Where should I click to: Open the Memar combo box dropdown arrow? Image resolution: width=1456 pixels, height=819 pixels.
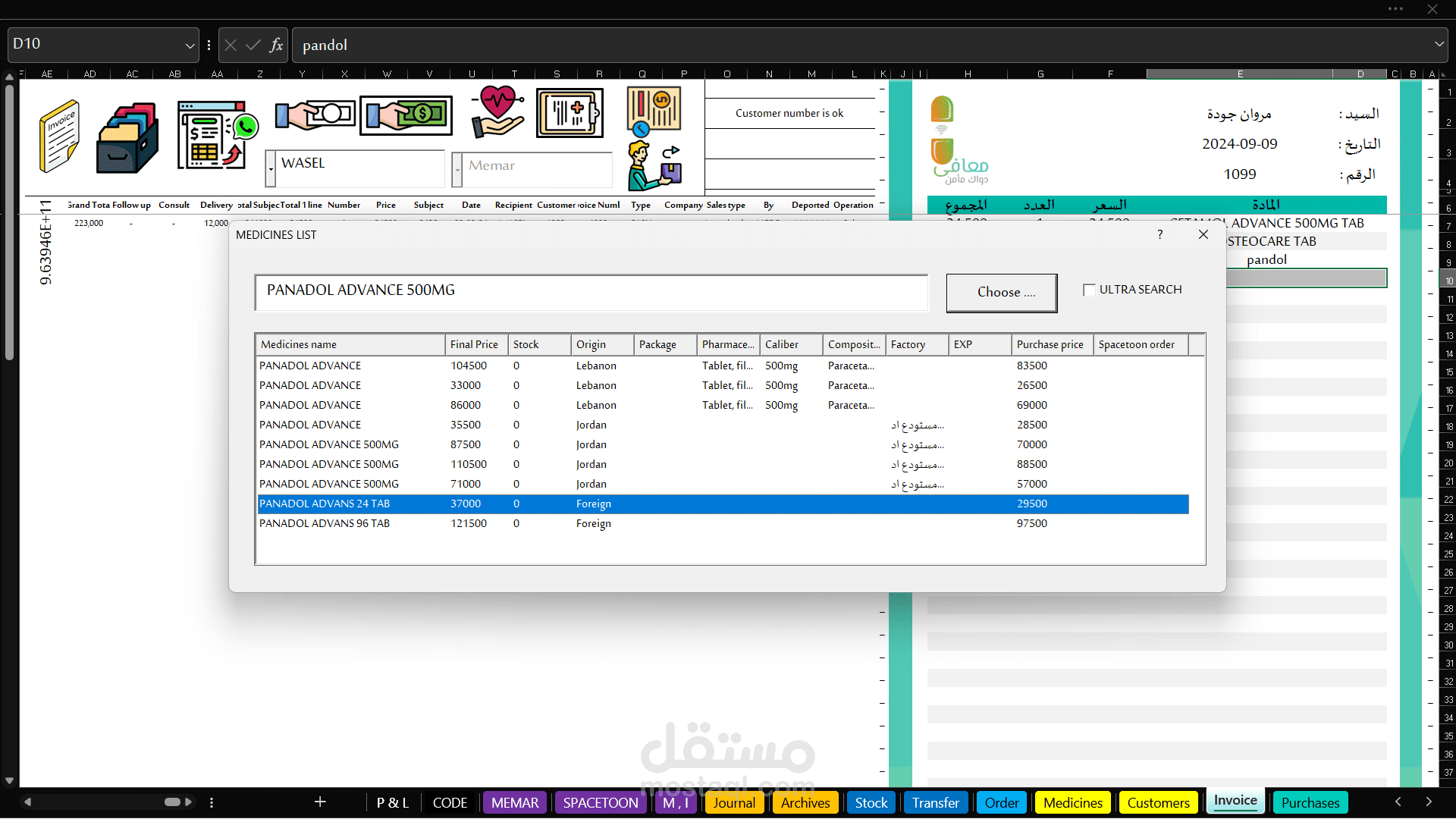pos(457,171)
